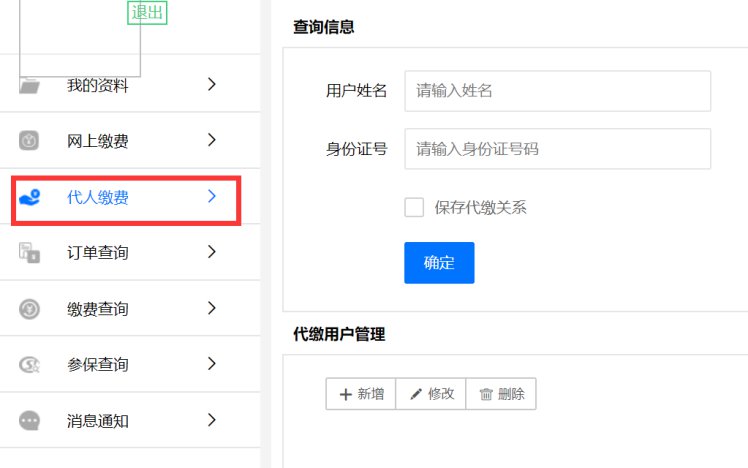Click the 修改 edit button
This screenshot has height=468, width=748.
tap(431, 394)
